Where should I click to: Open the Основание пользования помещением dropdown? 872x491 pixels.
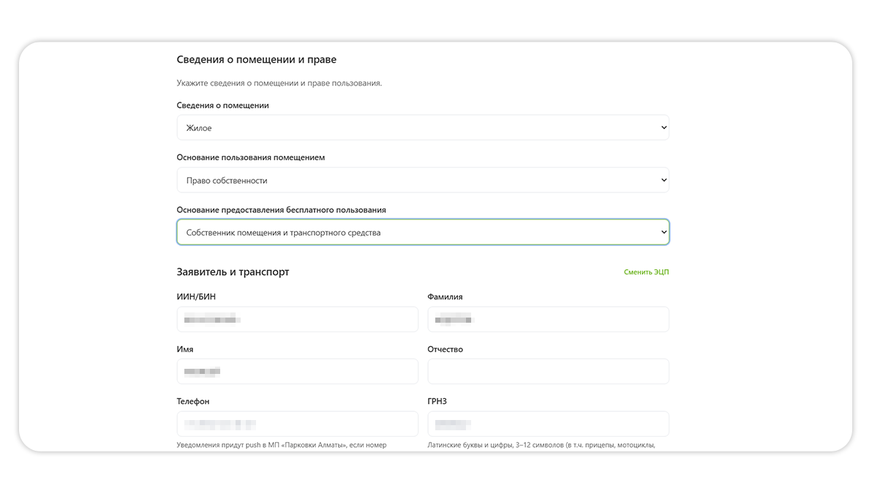[x=423, y=180]
